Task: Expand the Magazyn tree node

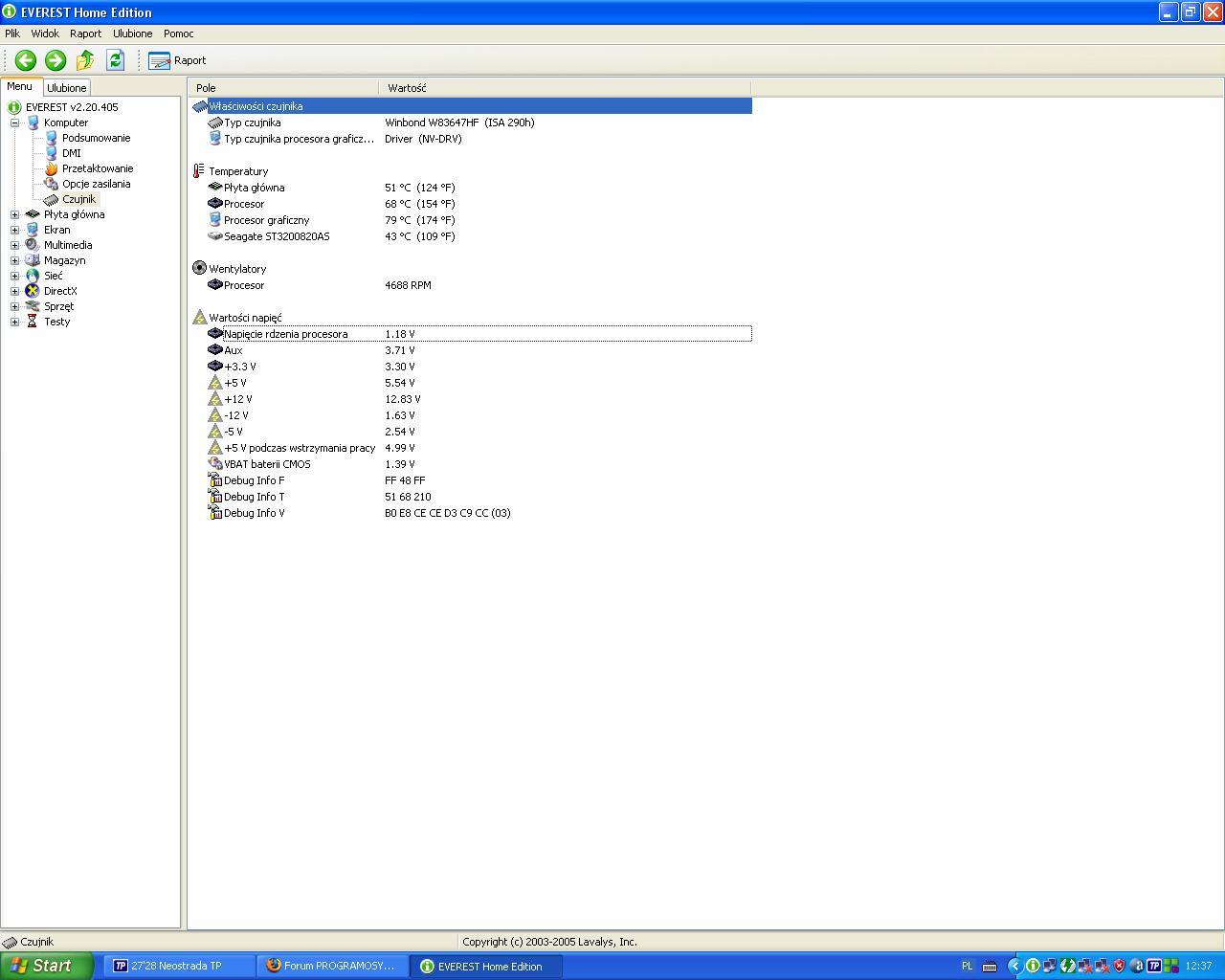Action: [x=14, y=260]
